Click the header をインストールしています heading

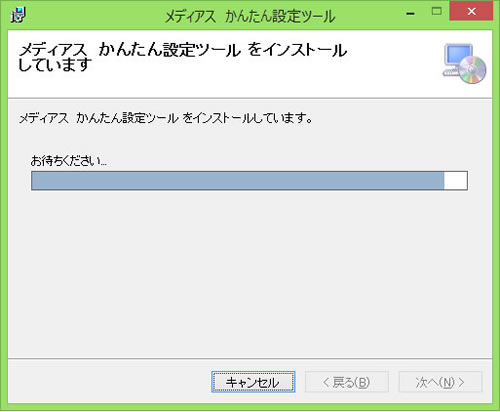tap(182, 57)
